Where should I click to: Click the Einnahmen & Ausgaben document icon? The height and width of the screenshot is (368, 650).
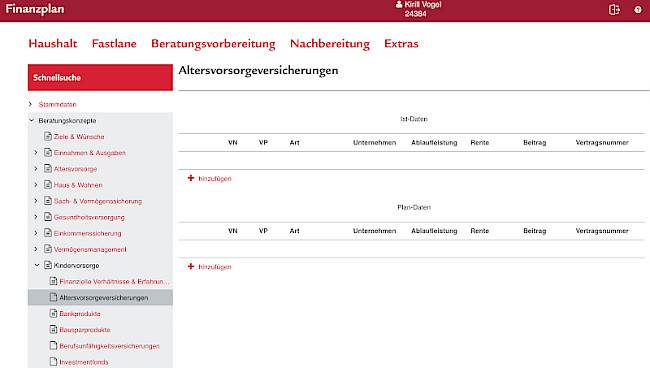tap(48, 152)
